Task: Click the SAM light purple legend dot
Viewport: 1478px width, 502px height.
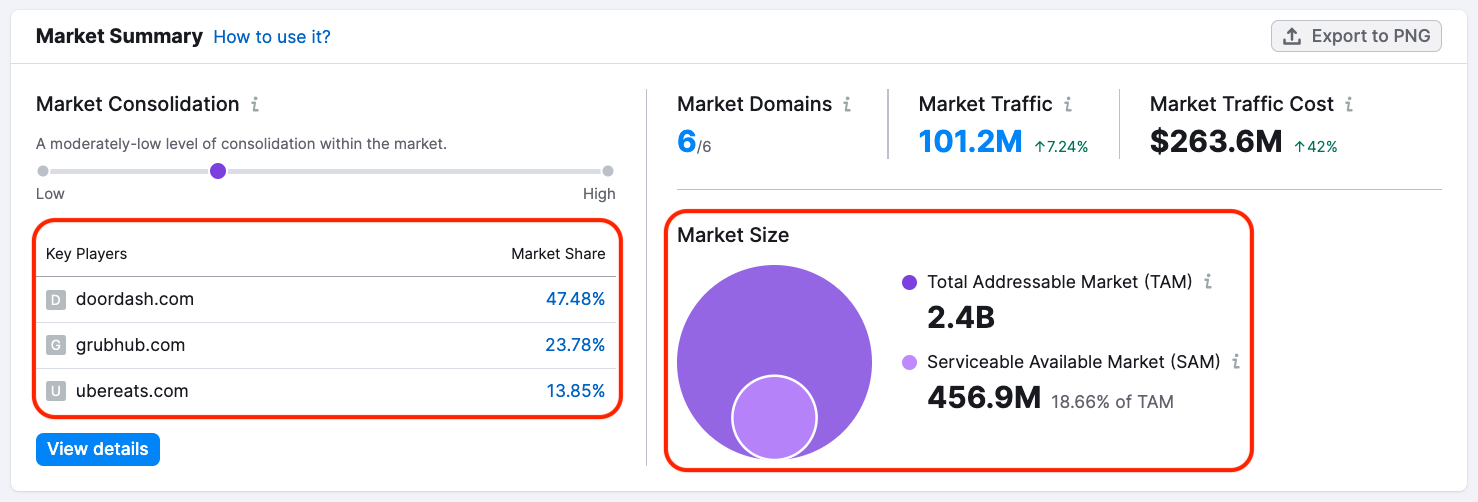Action: [909, 362]
